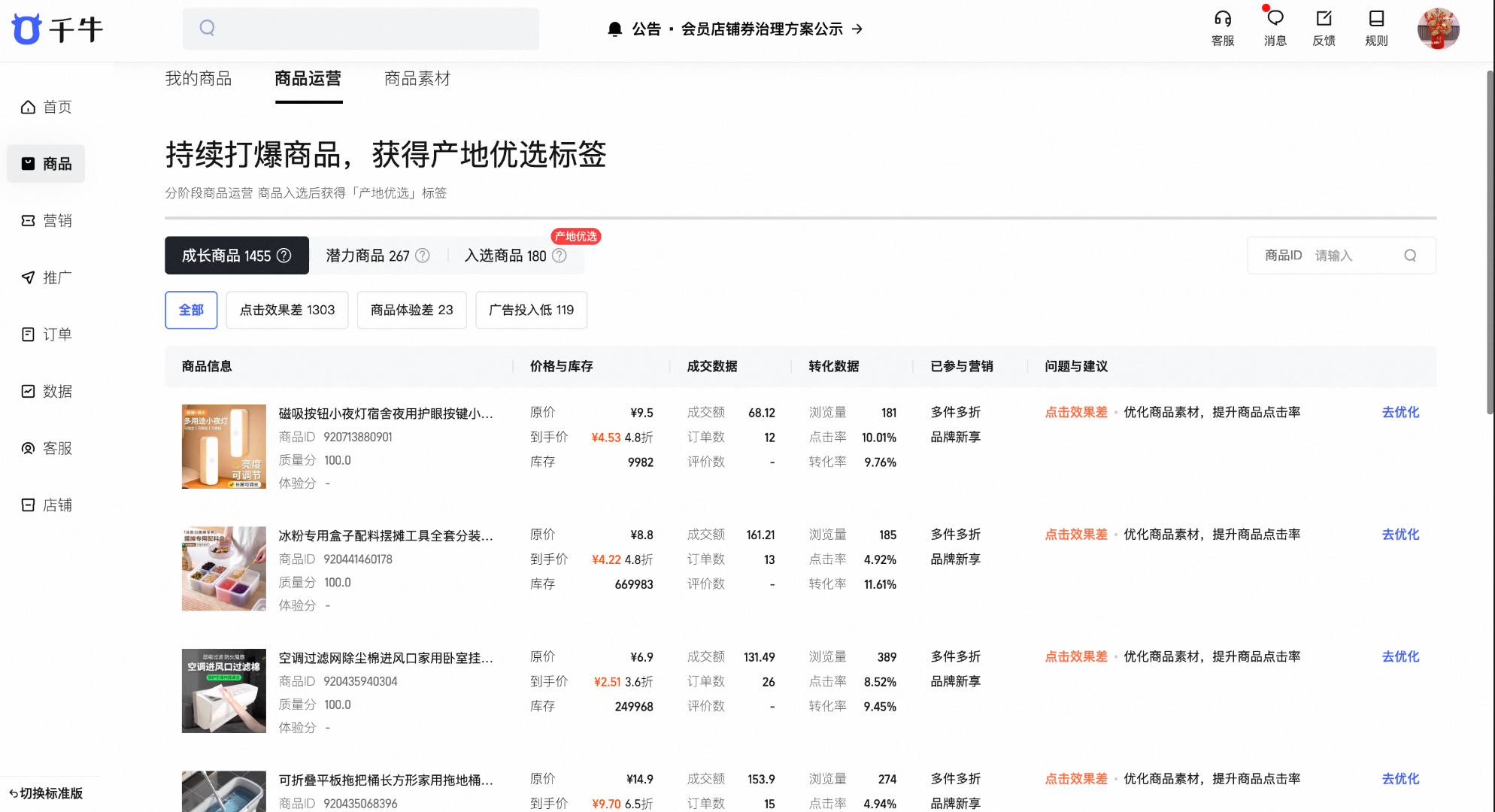Select the 成长商品 1455 tab
The width and height of the screenshot is (1495, 812).
[237, 256]
